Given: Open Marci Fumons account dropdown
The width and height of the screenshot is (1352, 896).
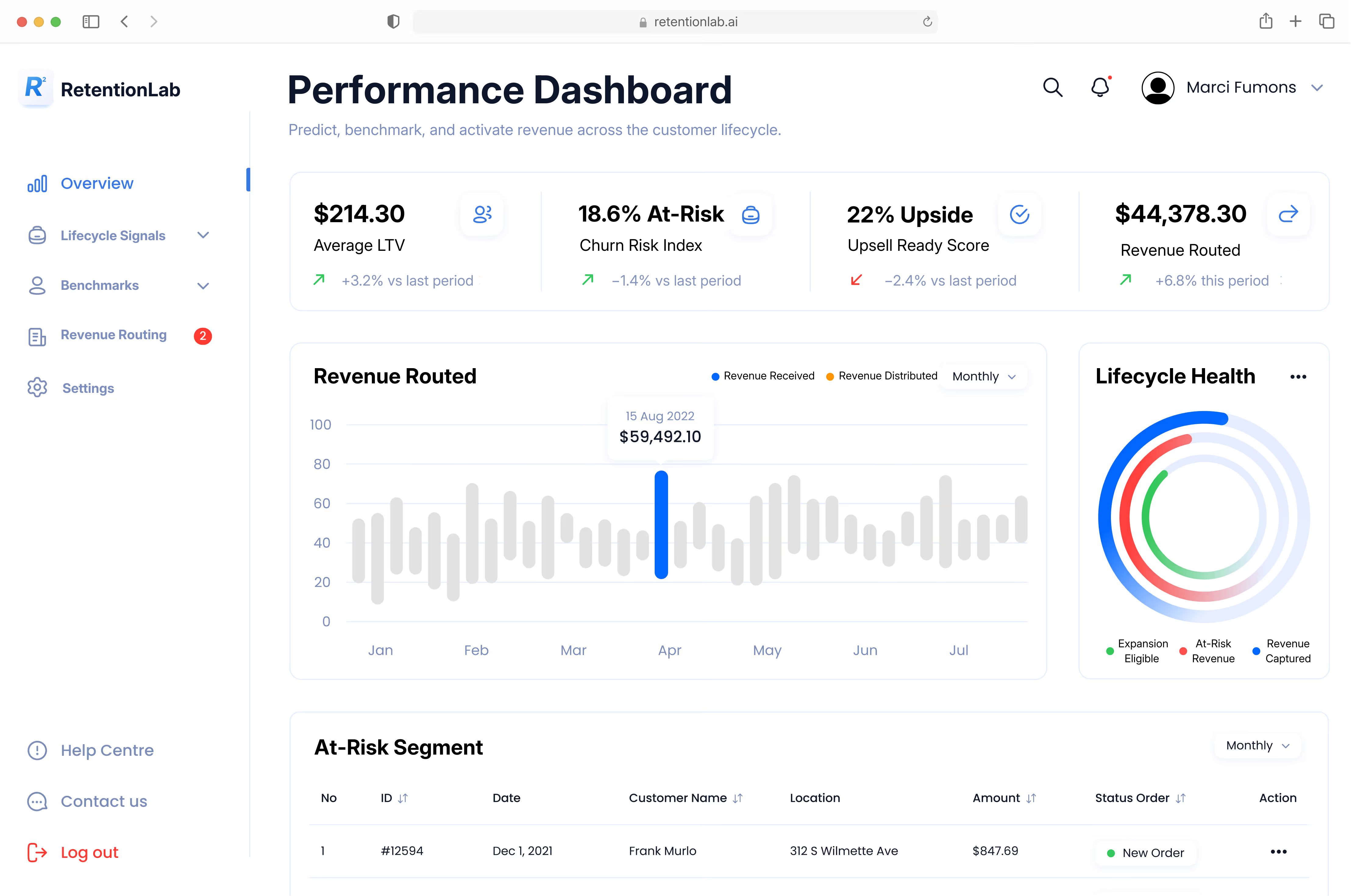Looking at the screenshot, I should (1317, 88).
